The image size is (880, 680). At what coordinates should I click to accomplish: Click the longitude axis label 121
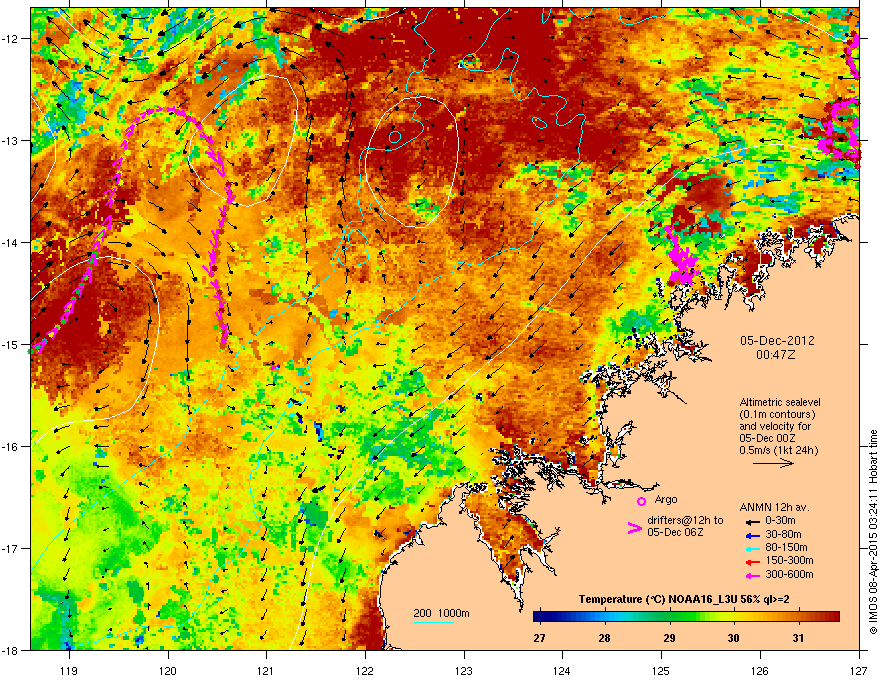266,670
